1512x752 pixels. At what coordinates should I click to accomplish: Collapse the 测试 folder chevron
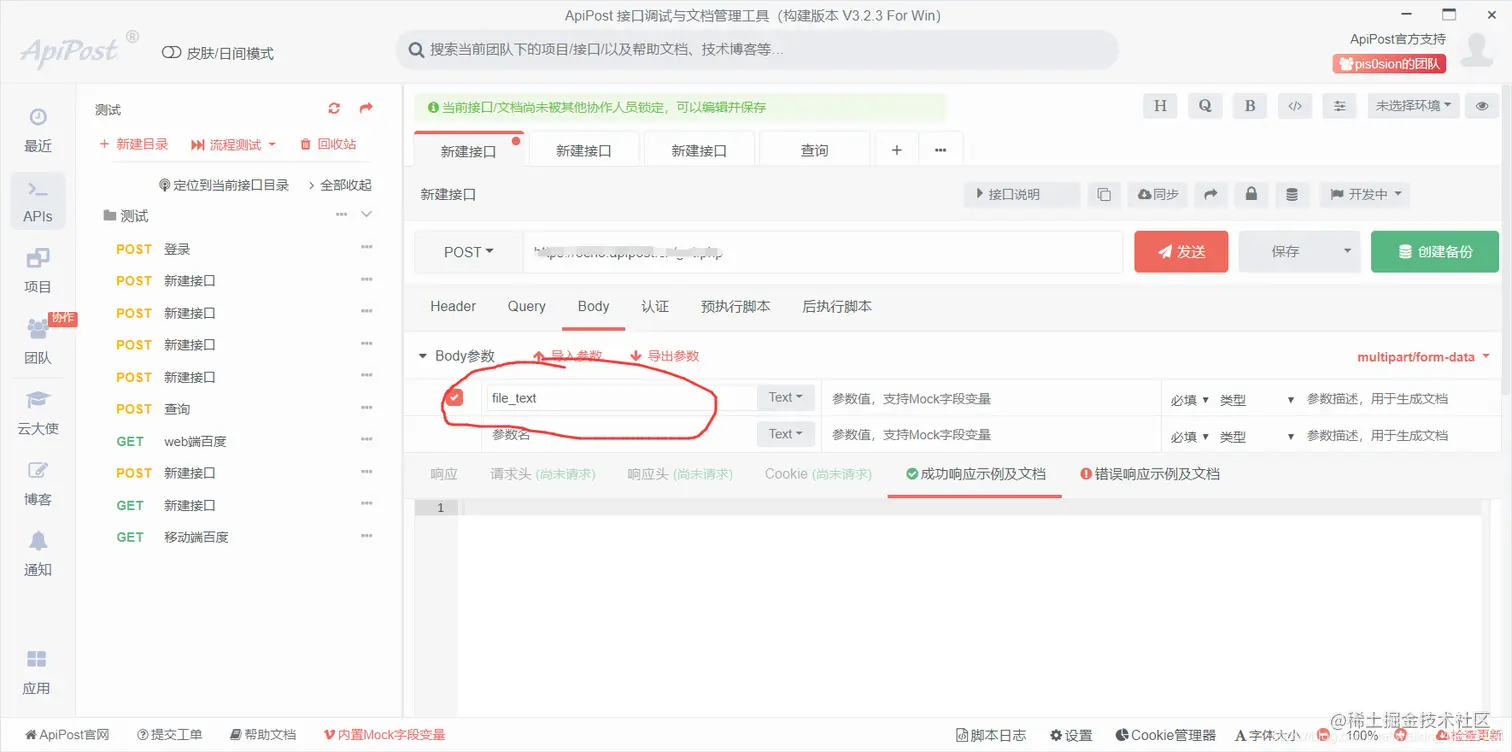coord(366,215)
